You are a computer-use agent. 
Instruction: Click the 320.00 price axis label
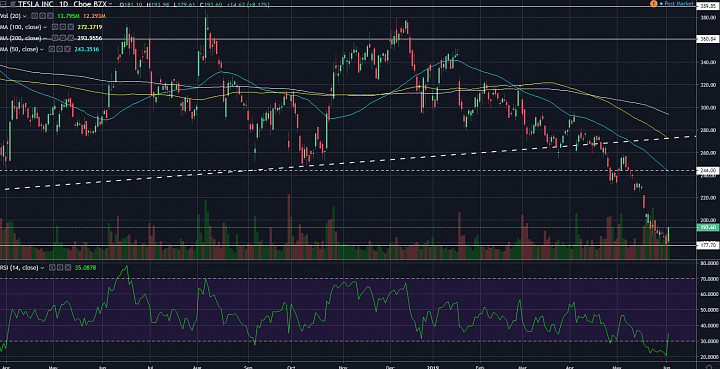pos(708,85)
